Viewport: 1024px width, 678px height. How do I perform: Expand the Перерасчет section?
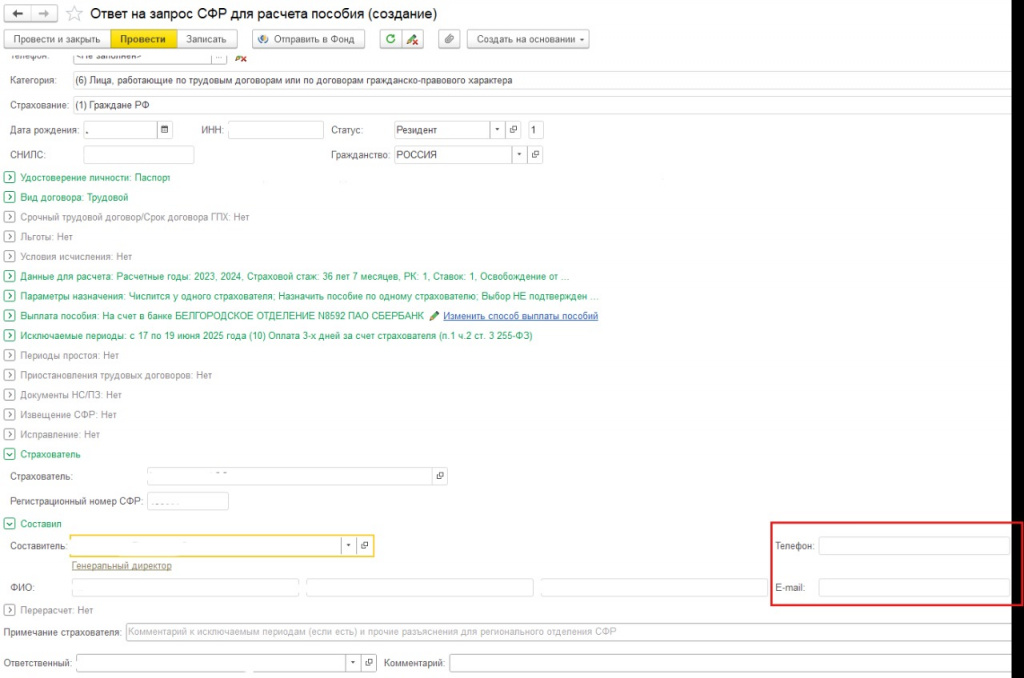click(x=10, y=610)
